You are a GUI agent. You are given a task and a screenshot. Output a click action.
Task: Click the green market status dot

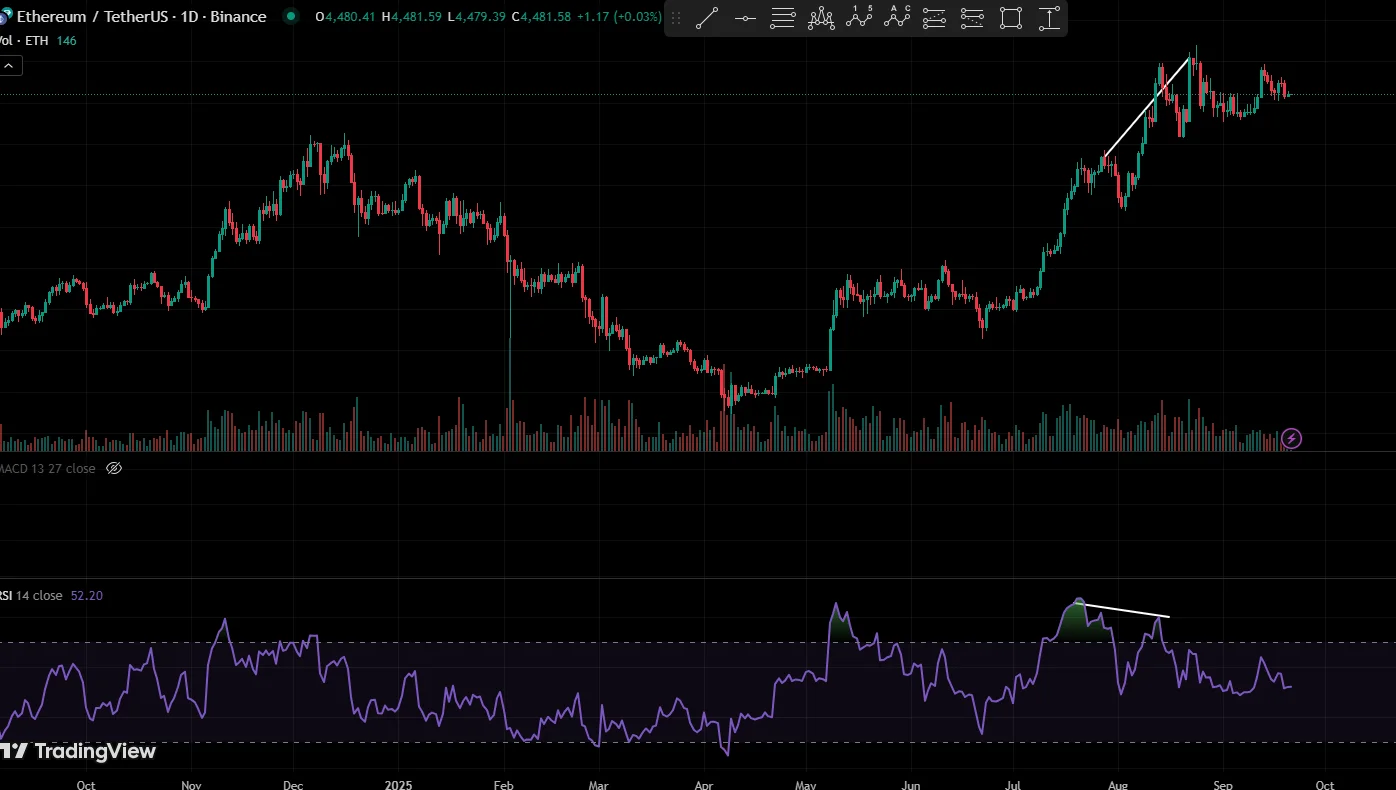[x=291, y=16]
